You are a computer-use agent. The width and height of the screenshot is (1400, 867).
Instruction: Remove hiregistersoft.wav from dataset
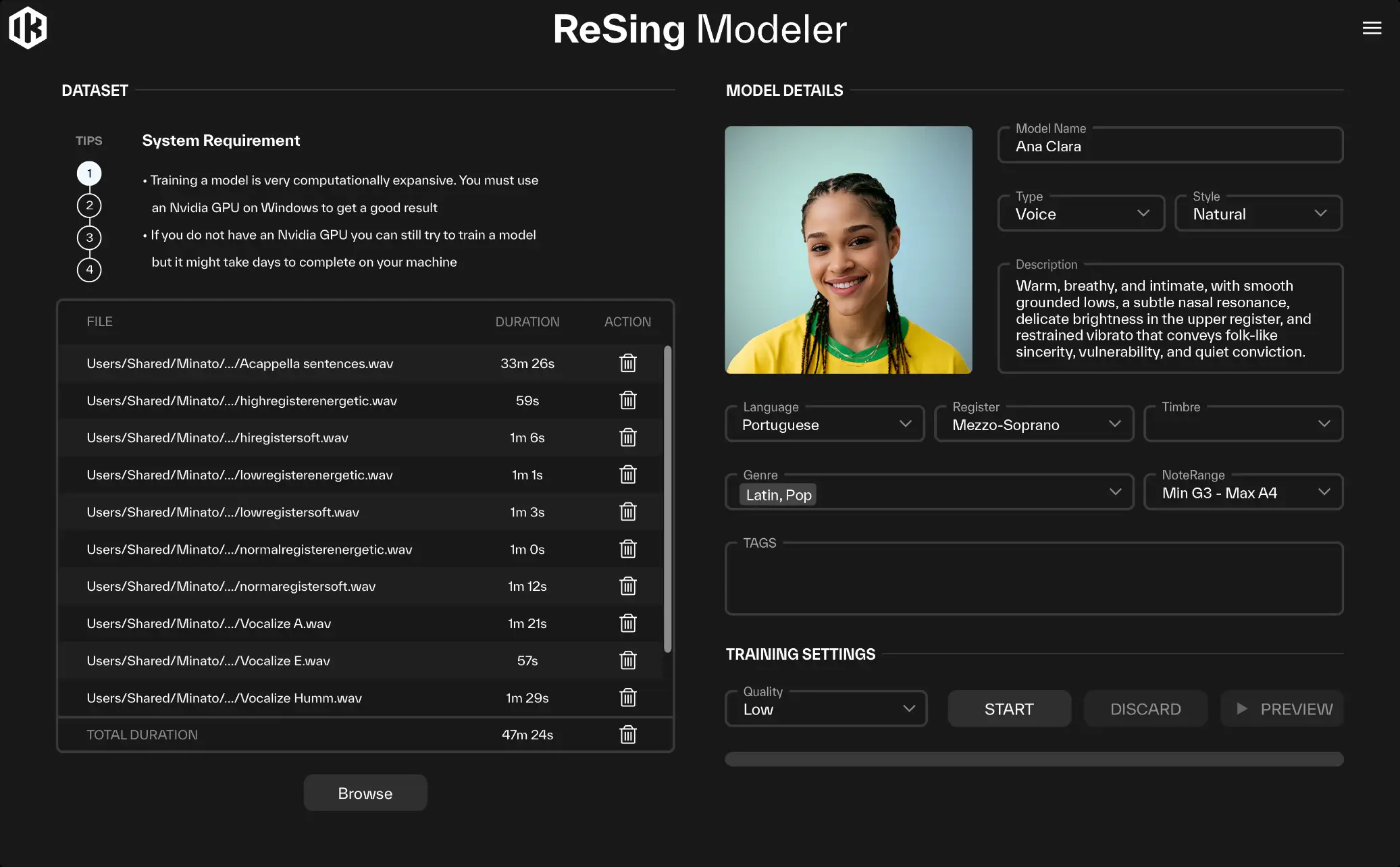pyautogui.click(x=628, y=438)
